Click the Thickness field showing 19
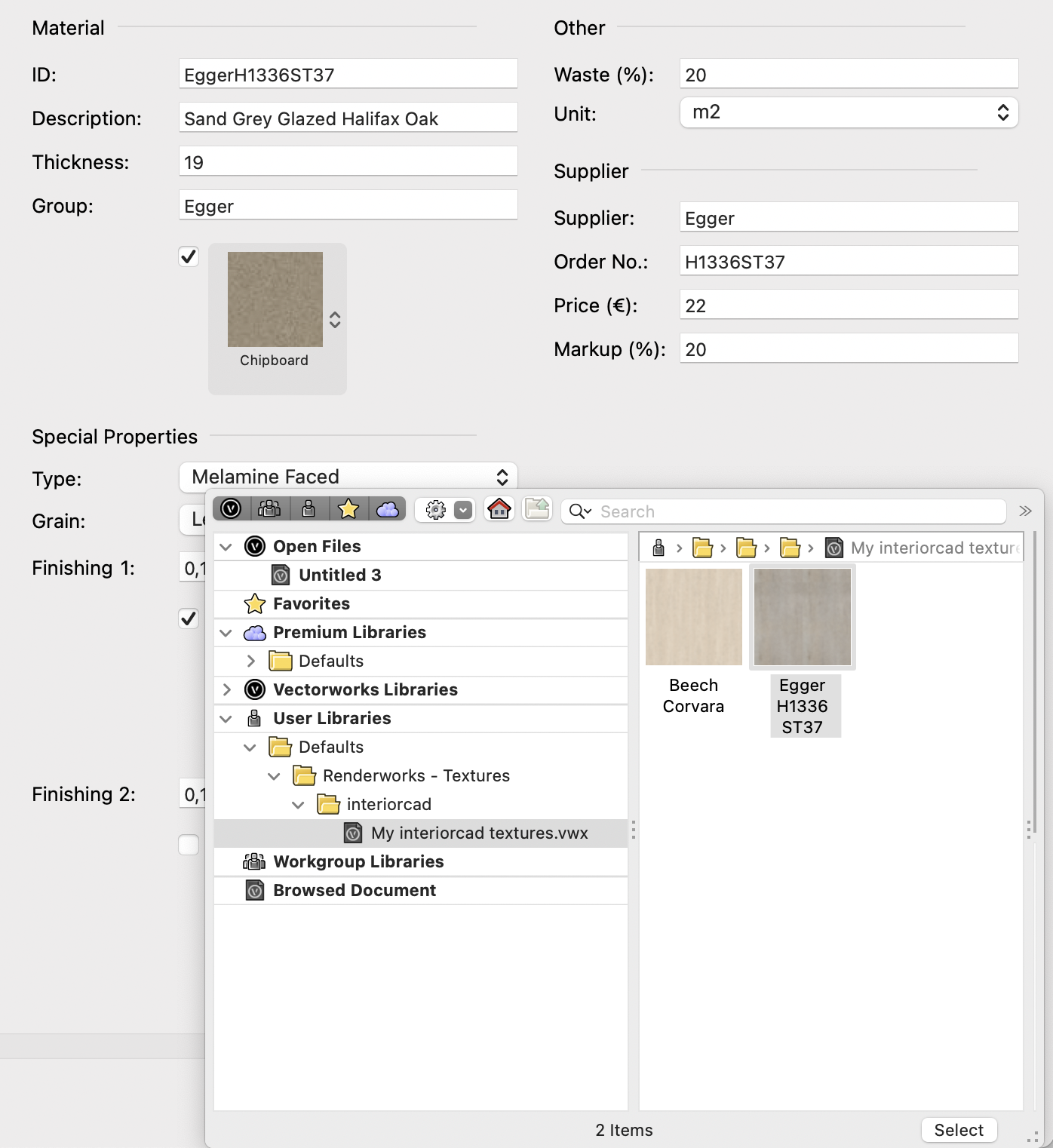Image resolution: width=1053 pixels, height=1148 pixels. coord(348,161)
